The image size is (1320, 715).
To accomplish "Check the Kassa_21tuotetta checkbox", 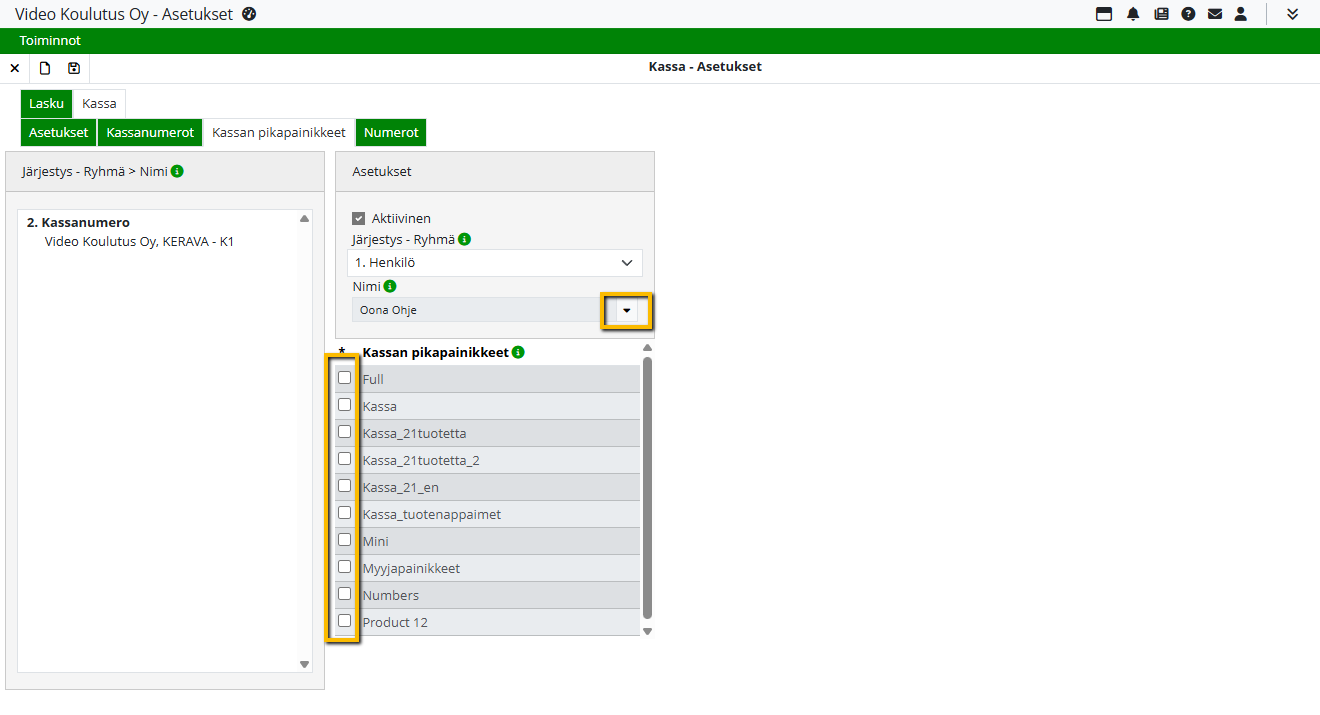I will pos(344,432).
